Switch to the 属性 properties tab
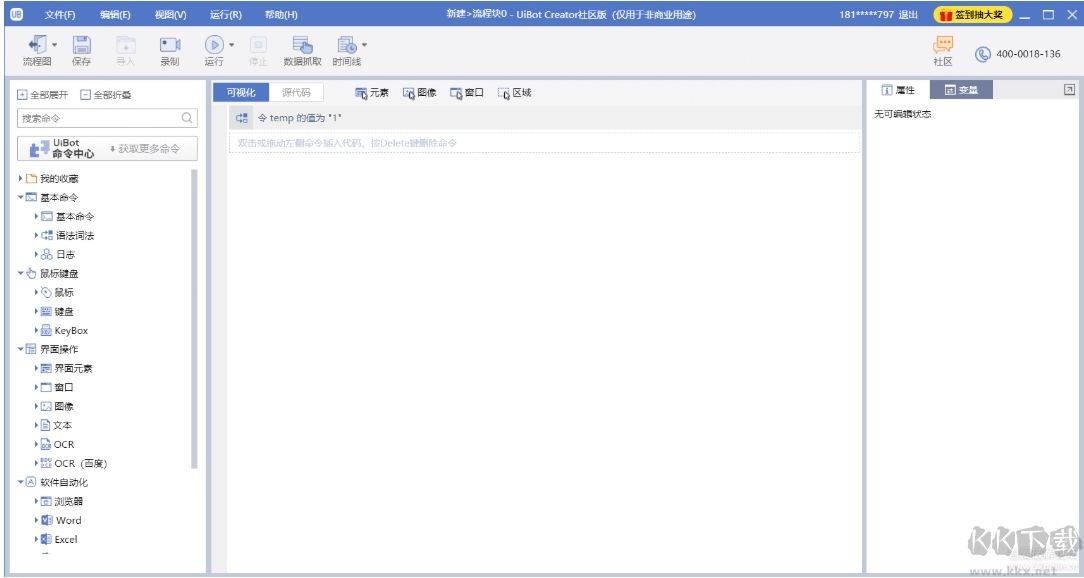The height and width of the screenshot is (578, 1084). pyautogui.click(x=898, y=90)
